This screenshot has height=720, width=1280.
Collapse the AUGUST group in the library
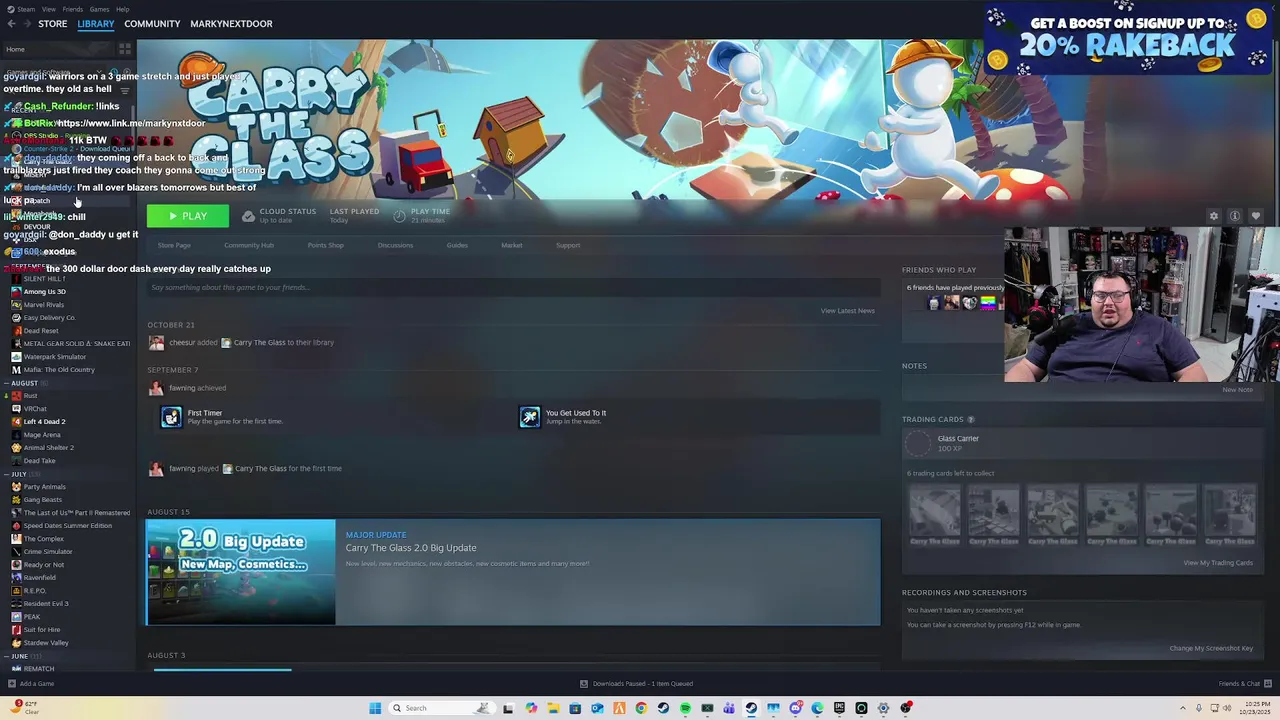[6, 383]
